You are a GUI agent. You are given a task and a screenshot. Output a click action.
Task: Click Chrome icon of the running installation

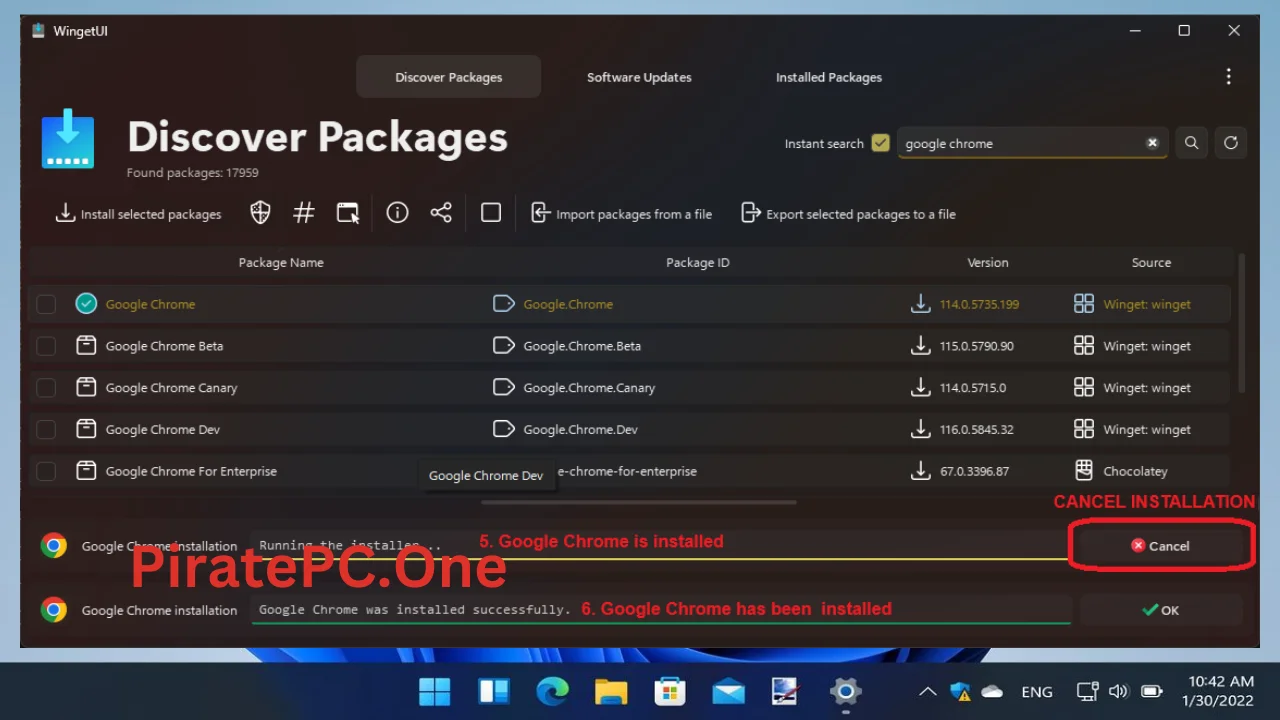(54, 545)
